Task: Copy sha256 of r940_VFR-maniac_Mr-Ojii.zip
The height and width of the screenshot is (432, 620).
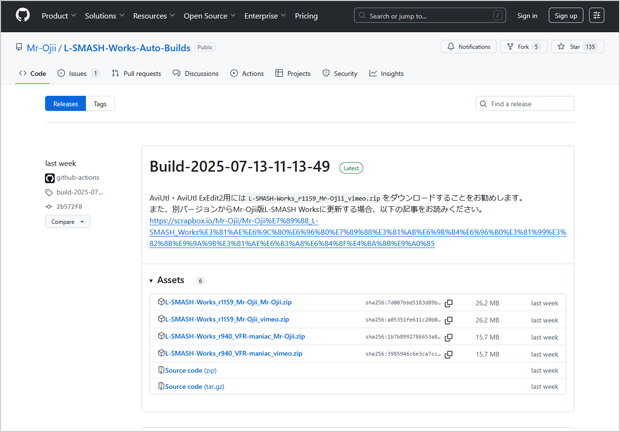Action: point(448,338)
